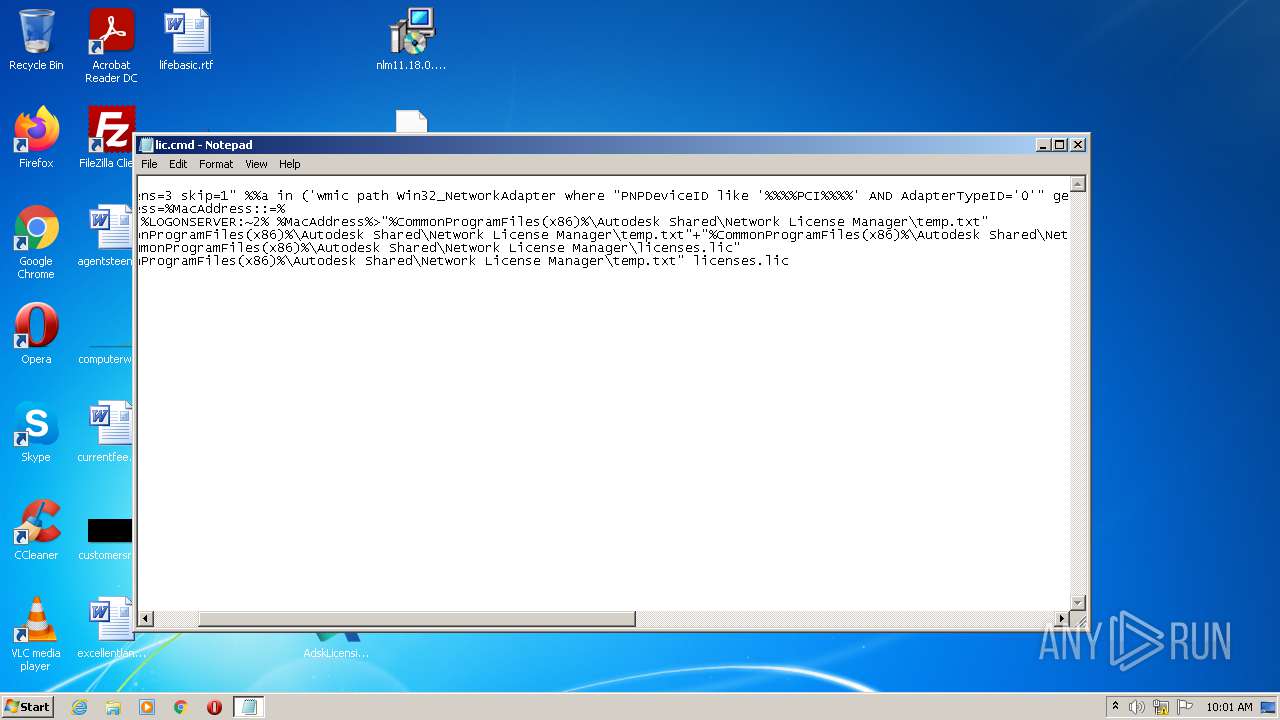The image size is (1280, 720).
Task: Launch Google Chrome desktop shortcut
Action: [36, 242]
